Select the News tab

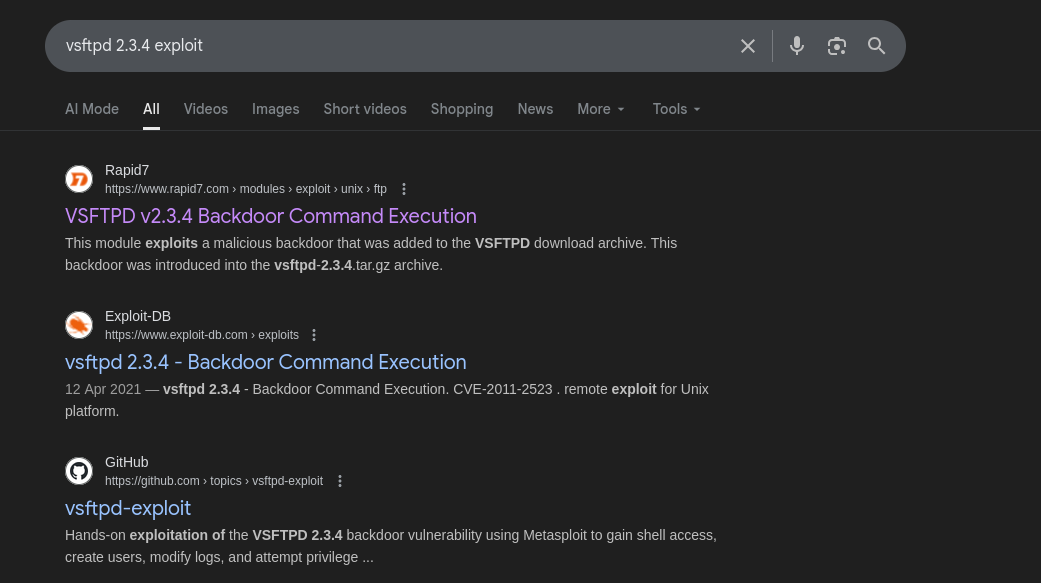tap(535, 109)
